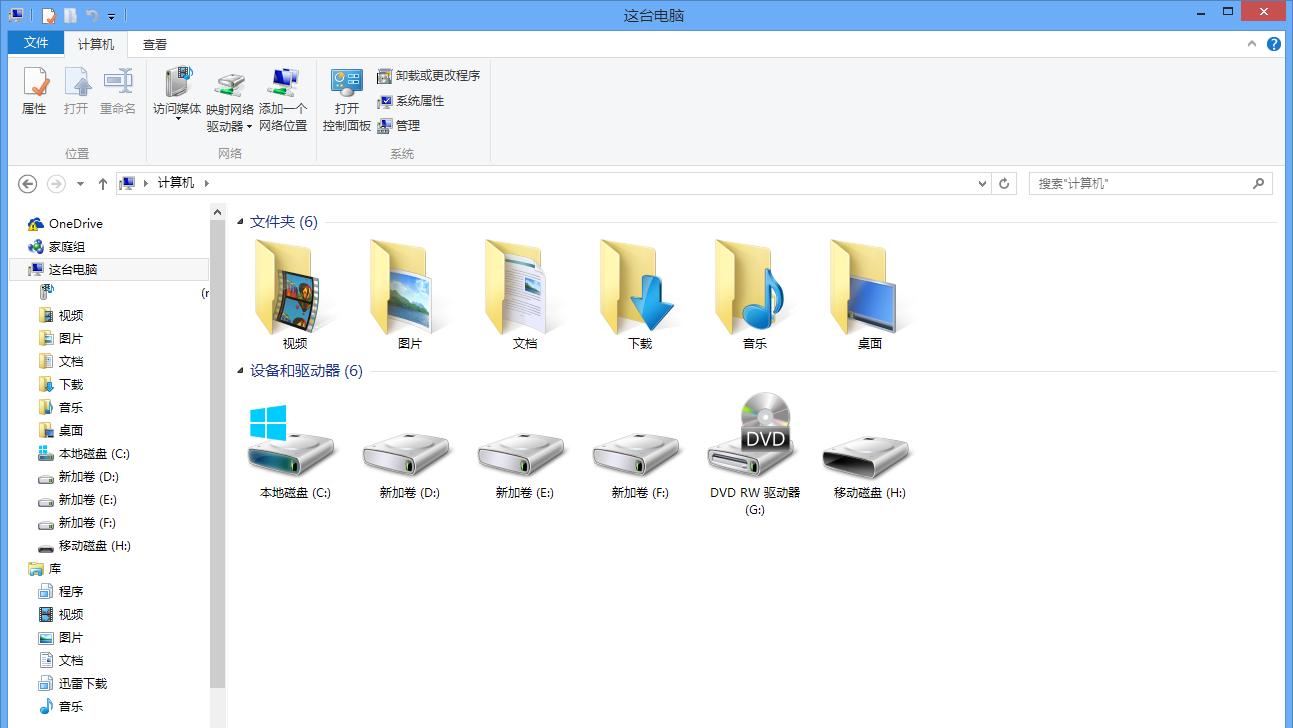Screen dimensions: 1293x728
Task: Collapse the 设备和驱动器 (6) group
Action: click(240, 371)
